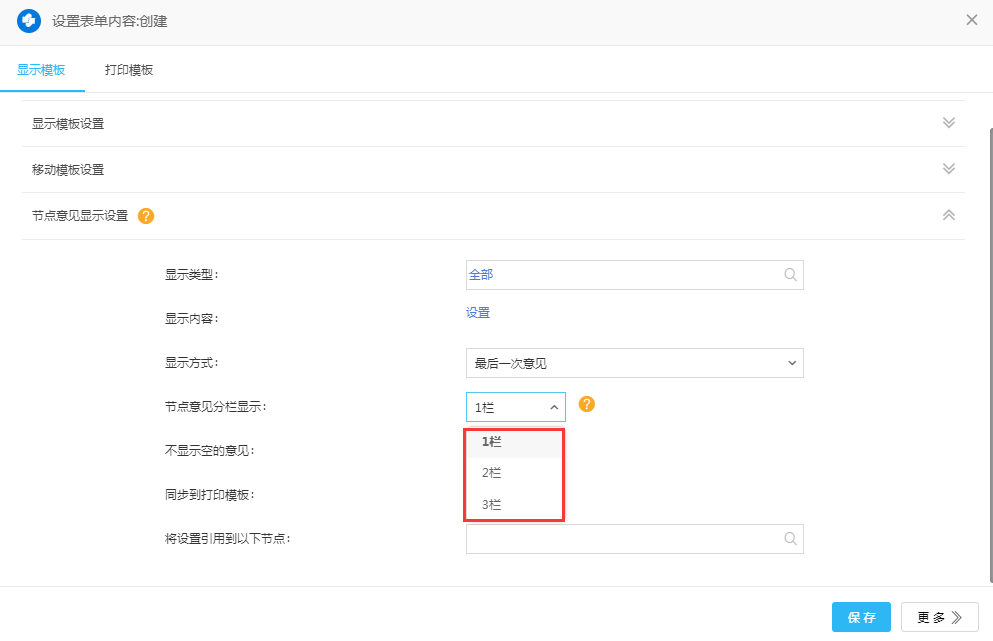Click search icon in 将设置引用到以下节点 field
This screenshot has width=993, height=641.
(x=790, y=539)
